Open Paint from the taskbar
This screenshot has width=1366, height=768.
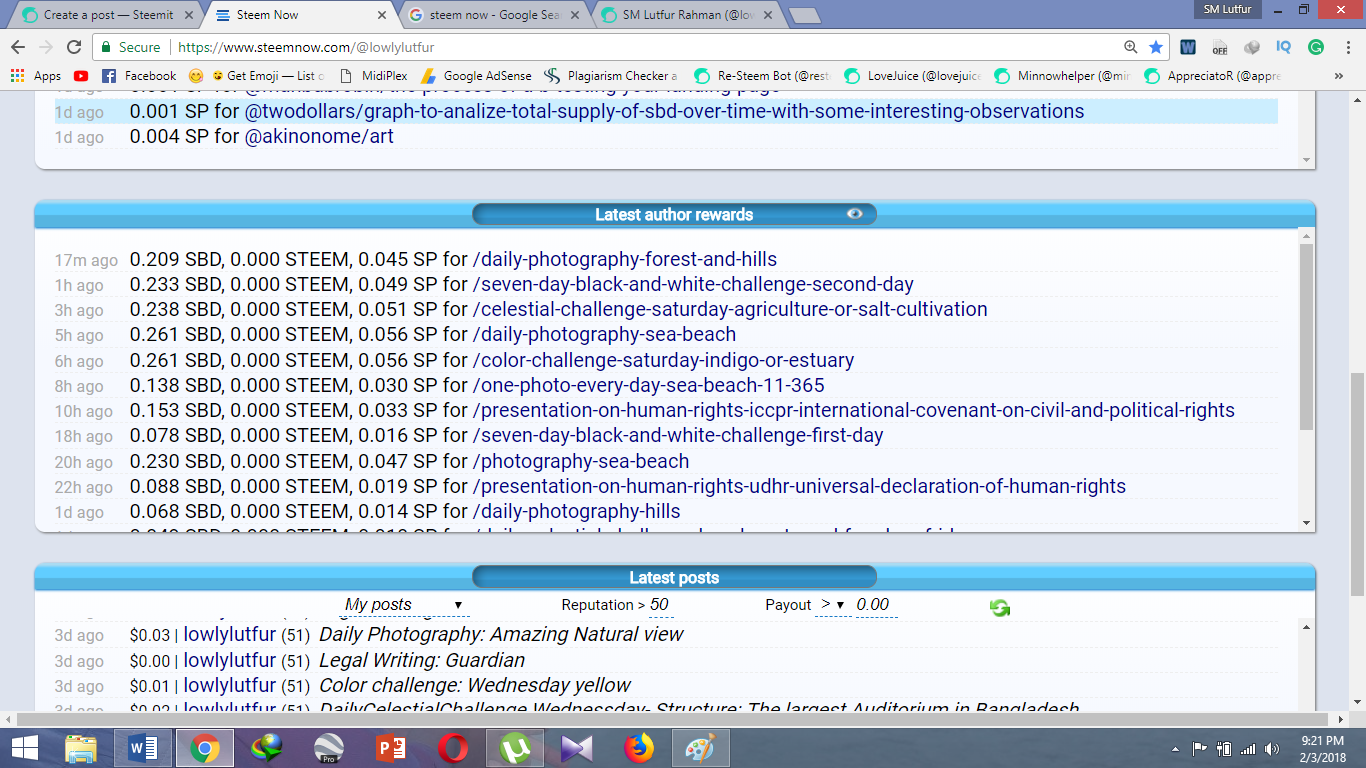(x=700, y=748)
